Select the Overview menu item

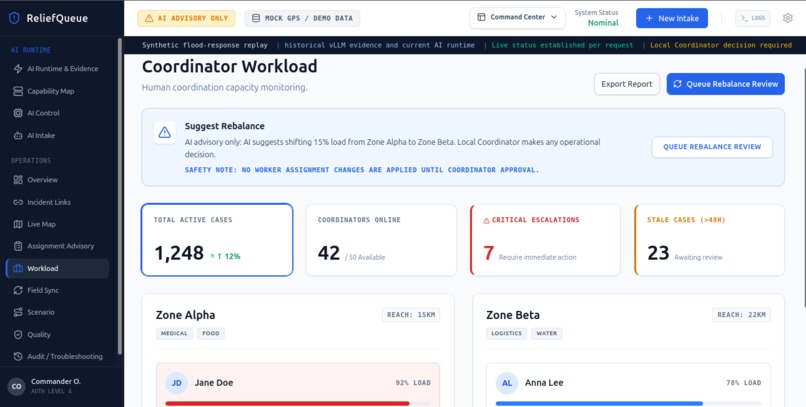(x=58, y=180)
